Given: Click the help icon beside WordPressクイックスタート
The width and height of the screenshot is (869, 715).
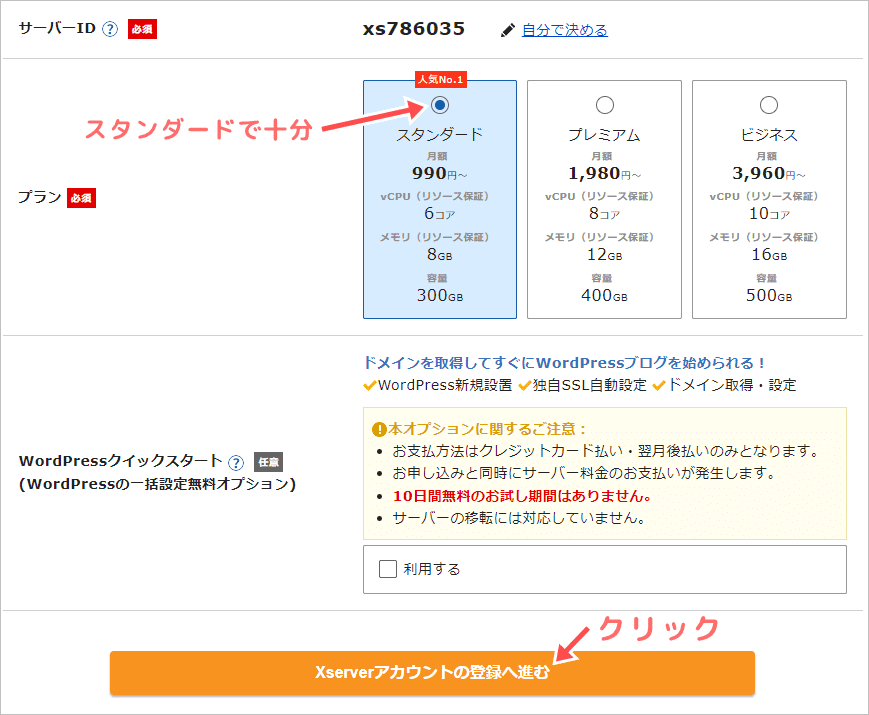Looking at the screenshot, I should pyautogui.click(x=236, y=462).
